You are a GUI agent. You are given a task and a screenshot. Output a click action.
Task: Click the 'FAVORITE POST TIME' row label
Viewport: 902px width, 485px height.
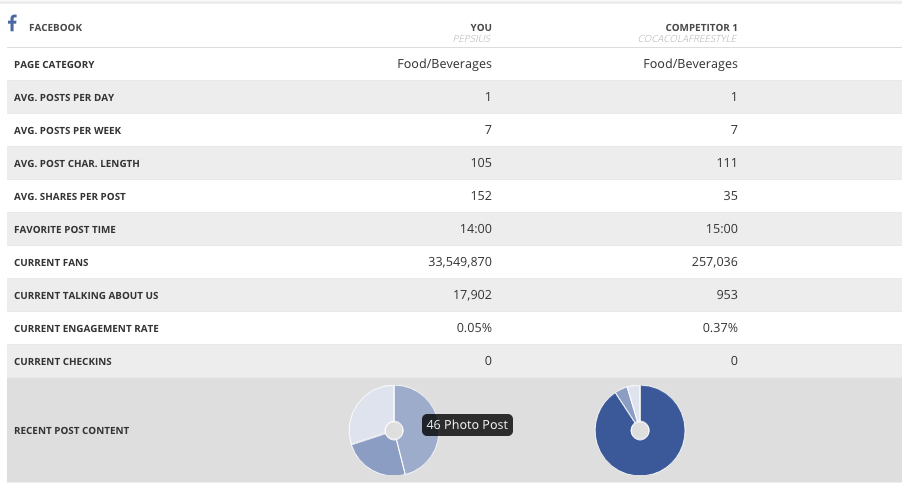[64, 229]
